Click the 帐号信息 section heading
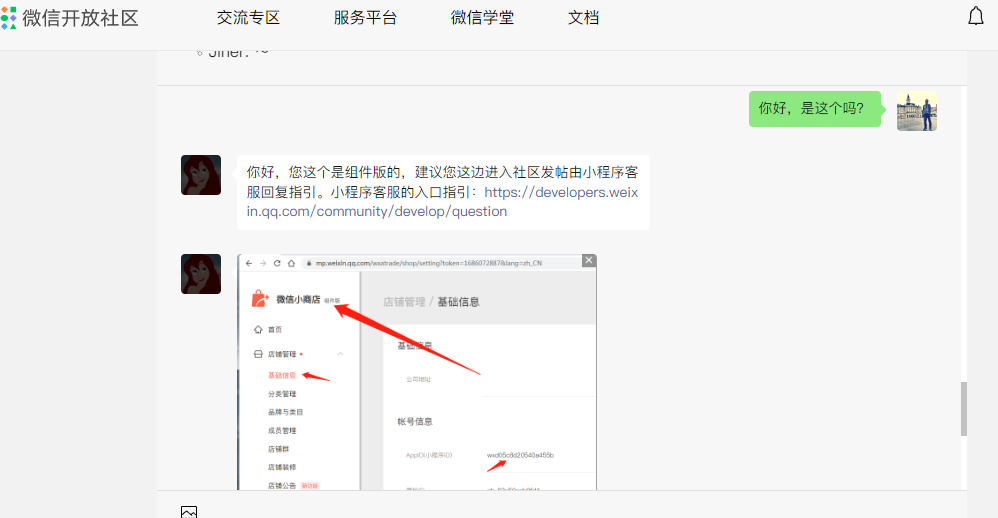The height and width of the screenshot is (518, 998). 415,421
